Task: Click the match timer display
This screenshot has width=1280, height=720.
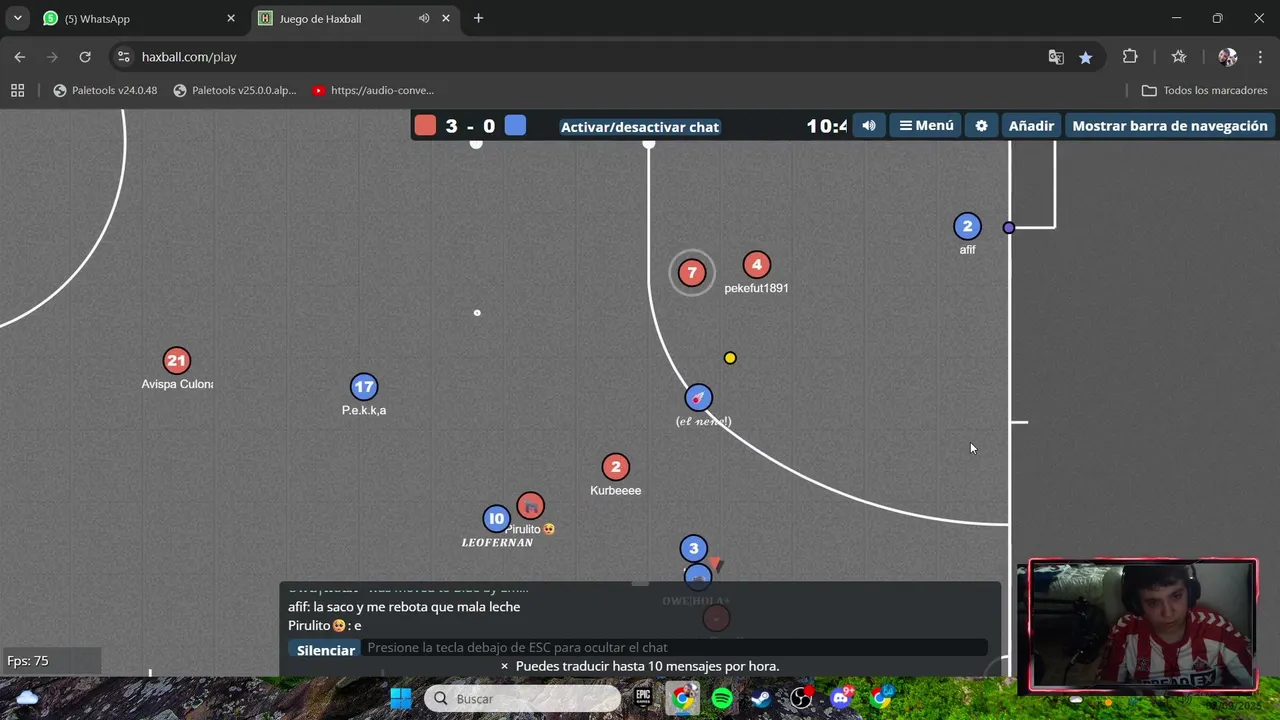Action: coord(827,126)
